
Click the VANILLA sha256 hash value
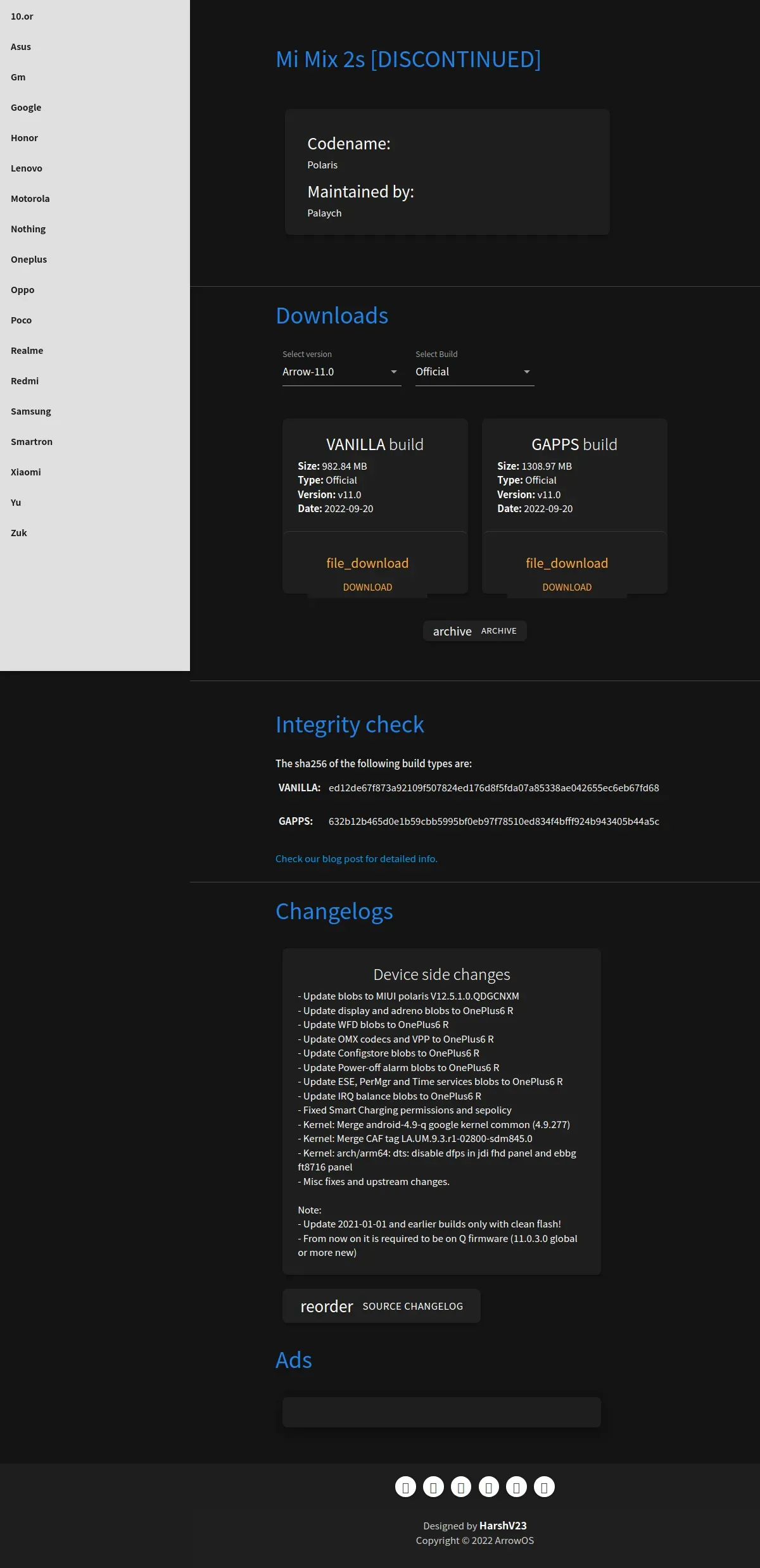[494, 788]
